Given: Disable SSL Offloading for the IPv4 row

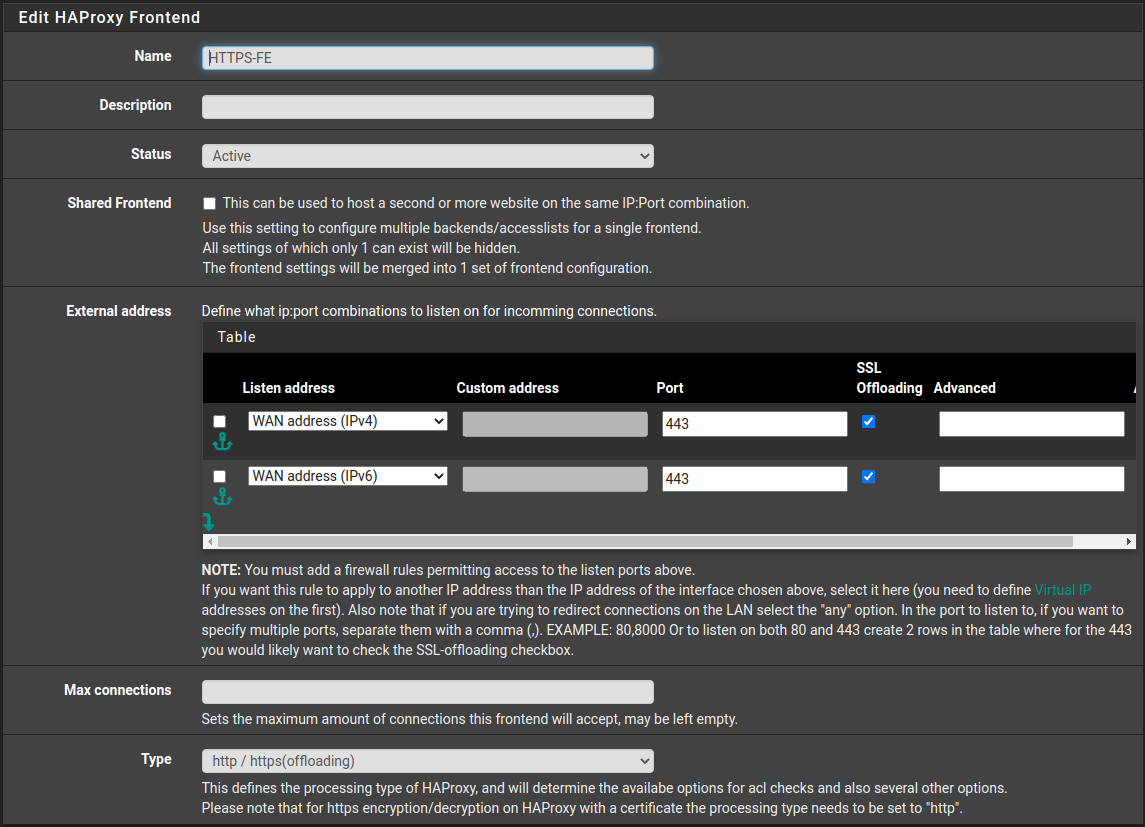Looking at the screenshot, I should [x=867, y=421].
